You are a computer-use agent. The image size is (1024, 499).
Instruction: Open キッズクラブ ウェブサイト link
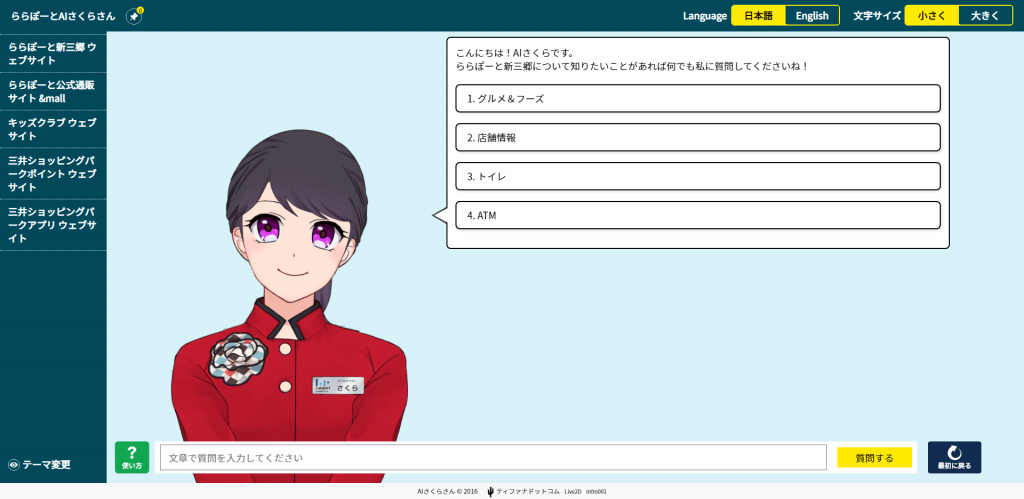click(x=53, y=129)
